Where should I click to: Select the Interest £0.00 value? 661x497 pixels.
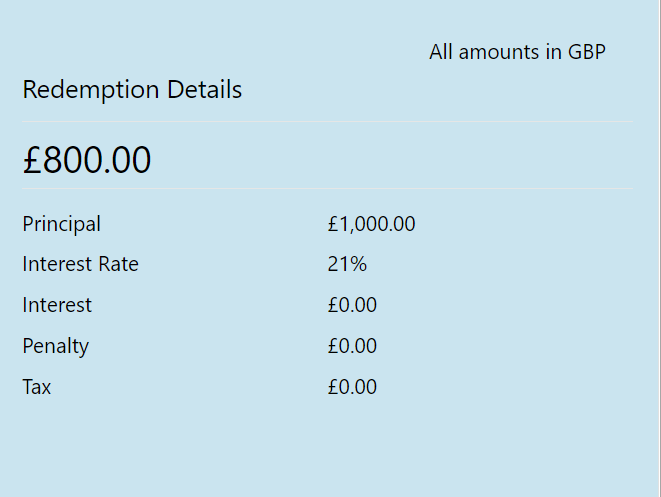pyautogui.click(x=352, y=305)
